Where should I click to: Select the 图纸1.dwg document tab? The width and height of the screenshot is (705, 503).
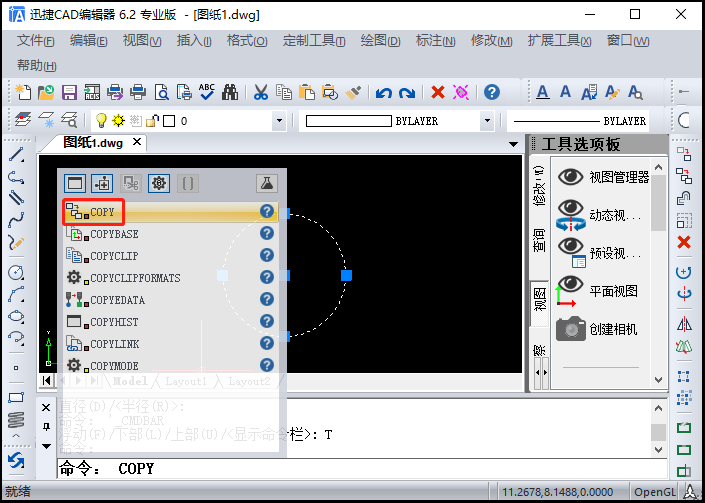pos(93,142)
